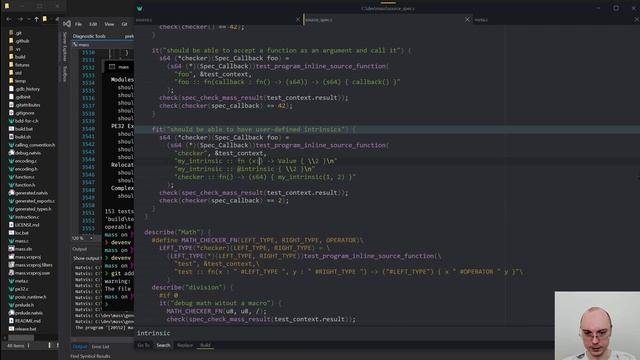
Task: Open the Server Explorer side tab
Action: tap(64, 47)
